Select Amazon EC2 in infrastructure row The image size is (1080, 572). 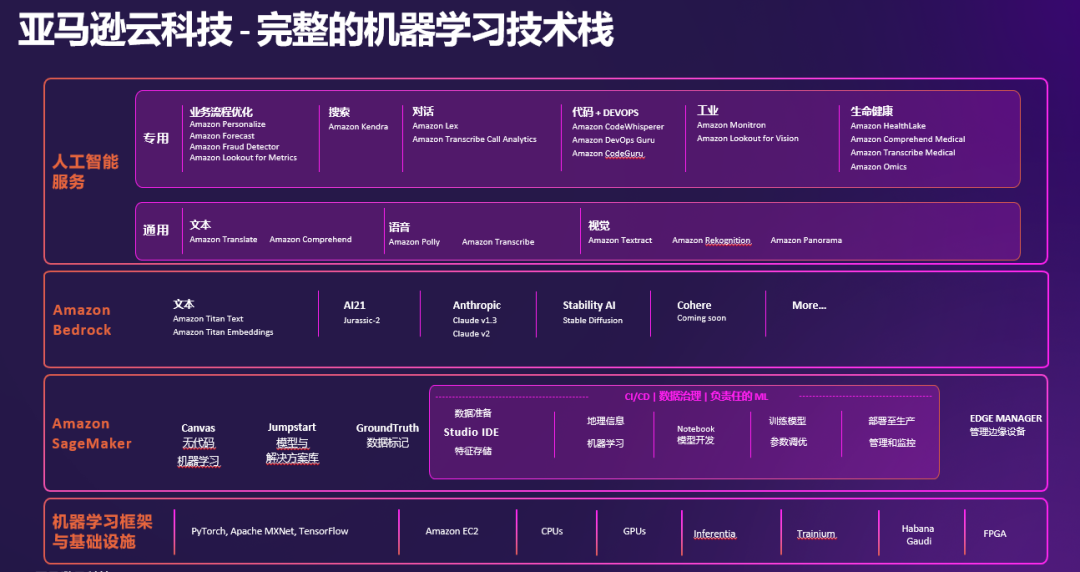pos(452,531)
